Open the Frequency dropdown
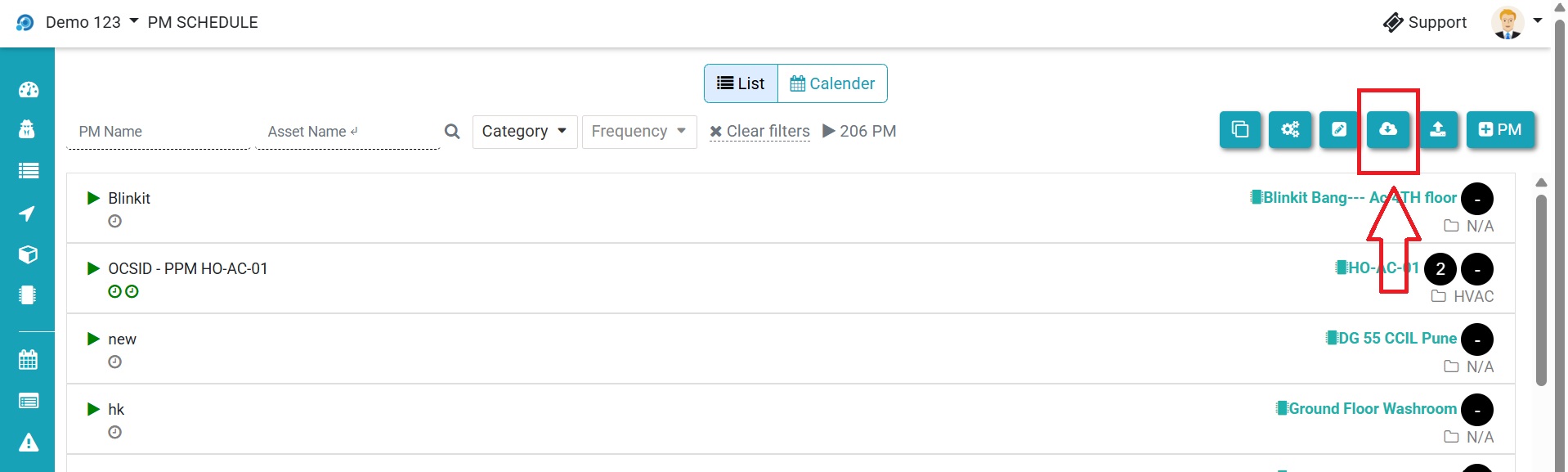 click(638, 131)
